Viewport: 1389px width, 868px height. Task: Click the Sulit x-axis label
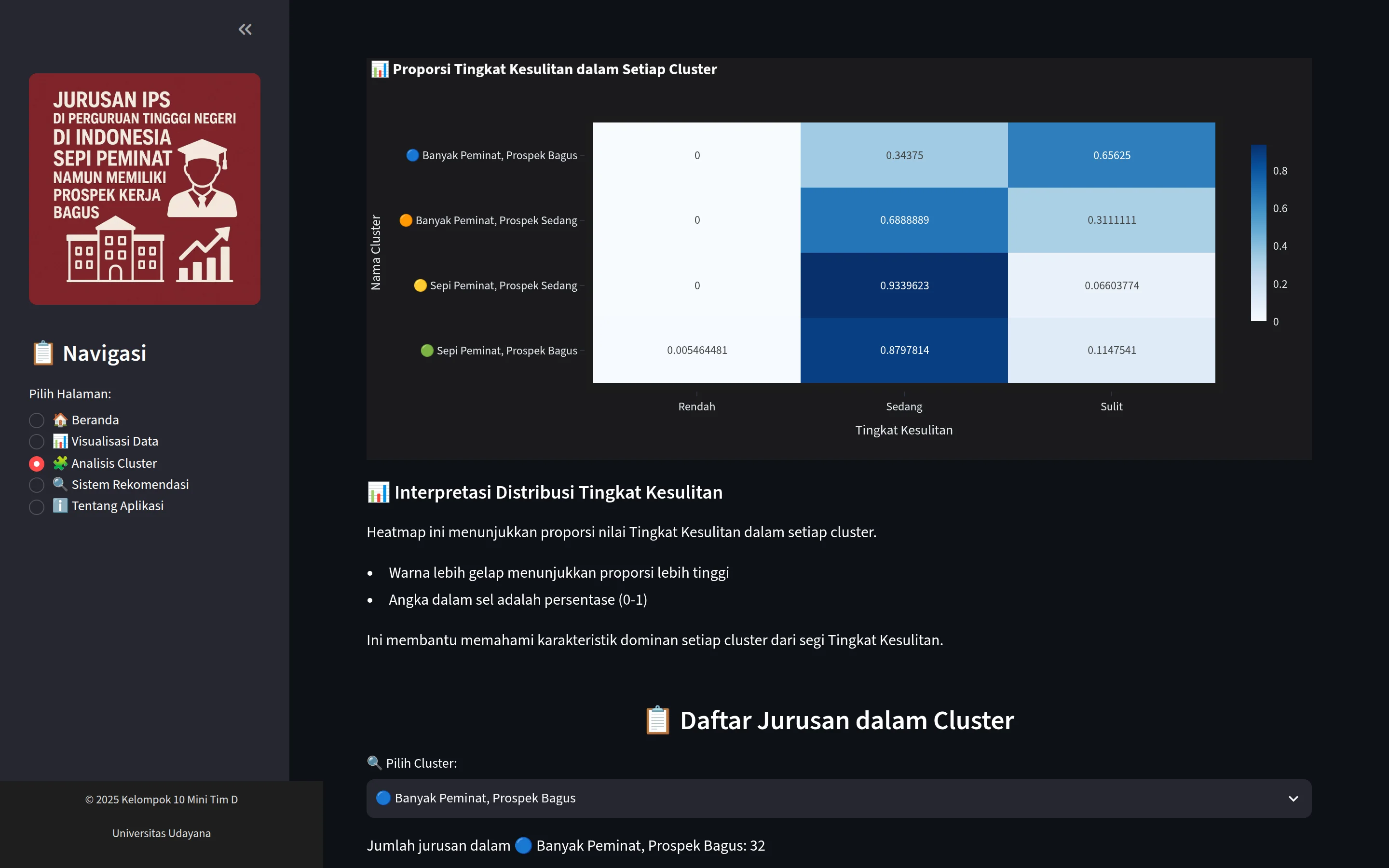(x=1111, y=407)
